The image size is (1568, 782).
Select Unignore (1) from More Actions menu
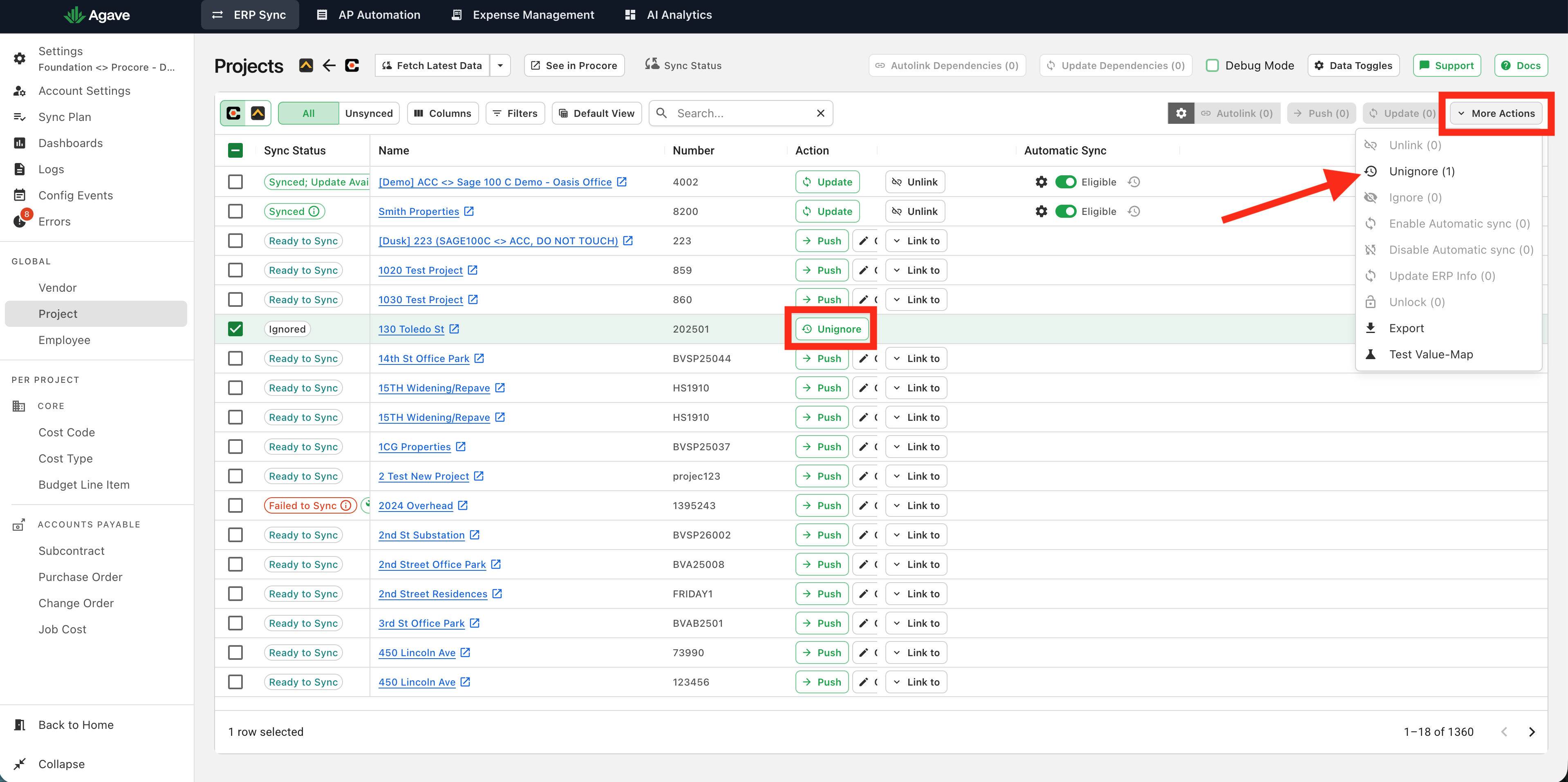click(x=1421, y=171)
